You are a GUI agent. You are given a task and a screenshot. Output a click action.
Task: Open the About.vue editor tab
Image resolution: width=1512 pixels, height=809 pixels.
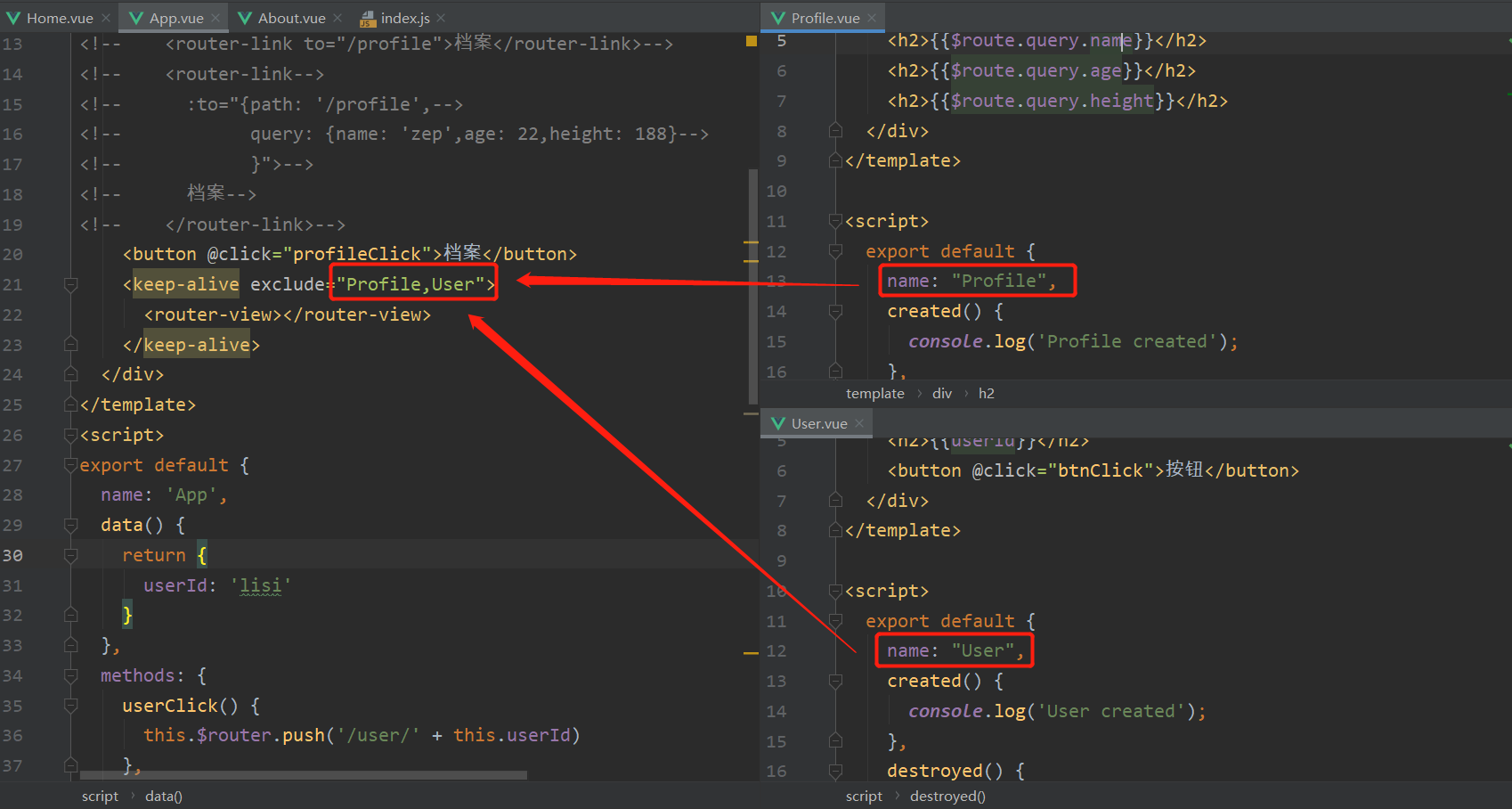[291, 18]
